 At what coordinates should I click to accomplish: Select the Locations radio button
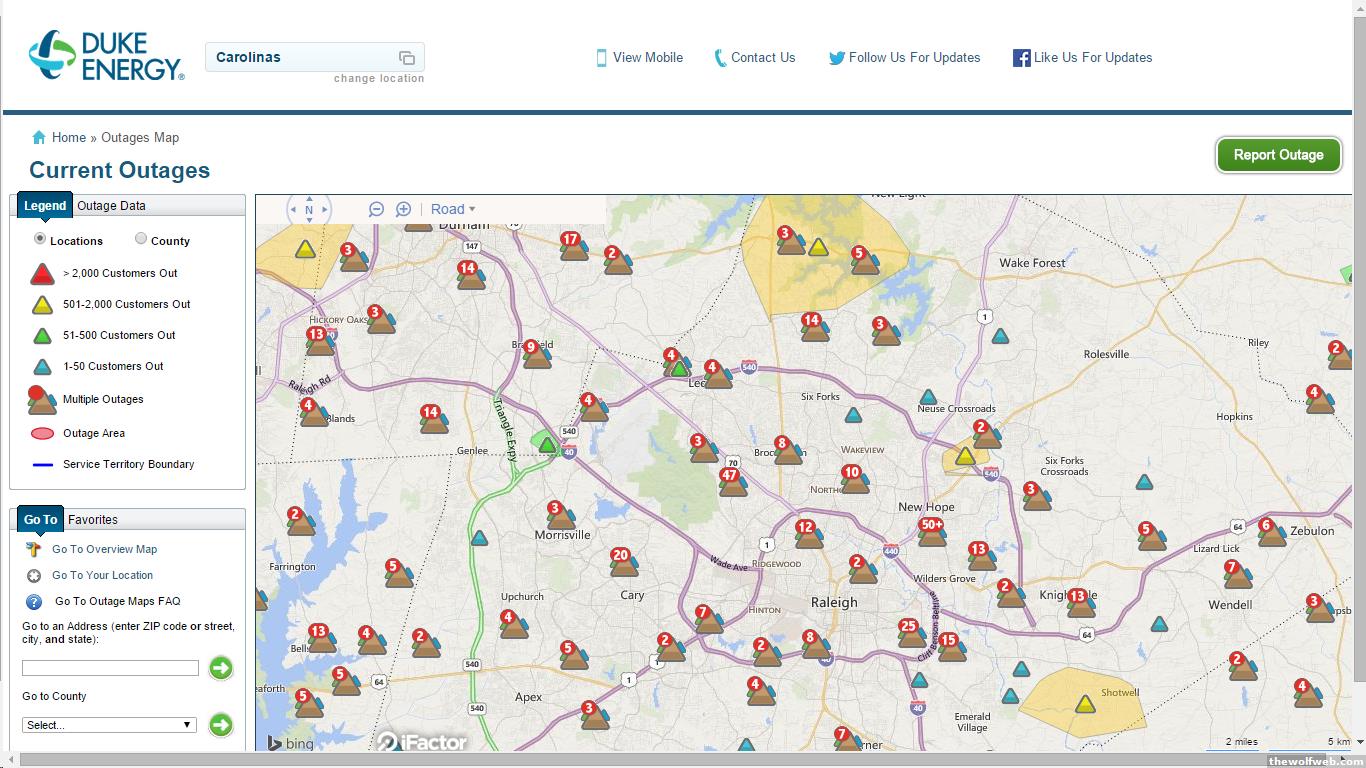[40, 239]
